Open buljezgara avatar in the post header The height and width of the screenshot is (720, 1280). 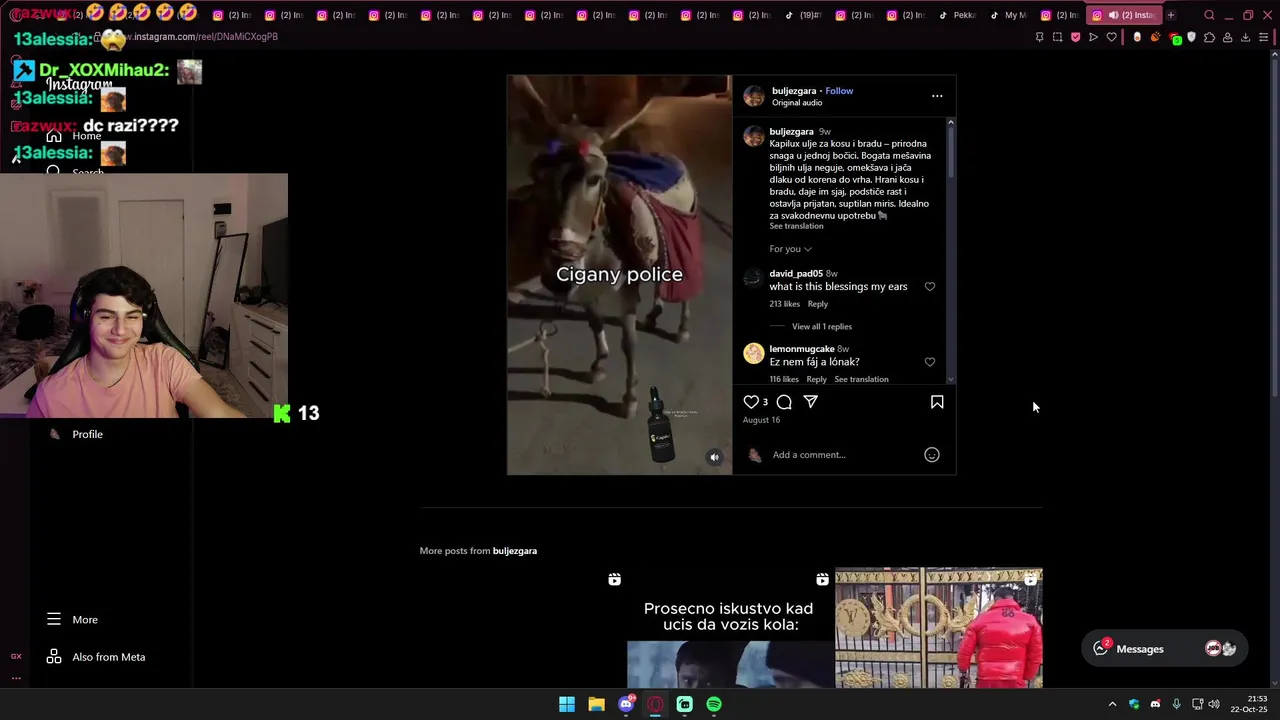pyautogui.click(x=754, y=96)
